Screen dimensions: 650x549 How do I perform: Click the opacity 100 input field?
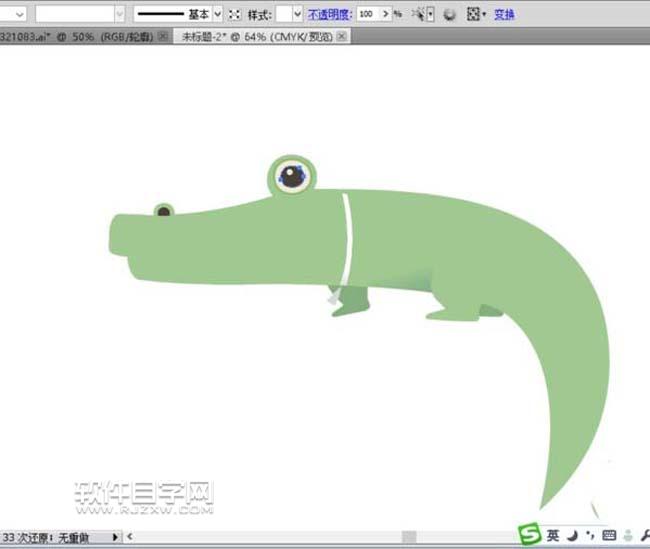pyautogui.click(x=367, y=15)
